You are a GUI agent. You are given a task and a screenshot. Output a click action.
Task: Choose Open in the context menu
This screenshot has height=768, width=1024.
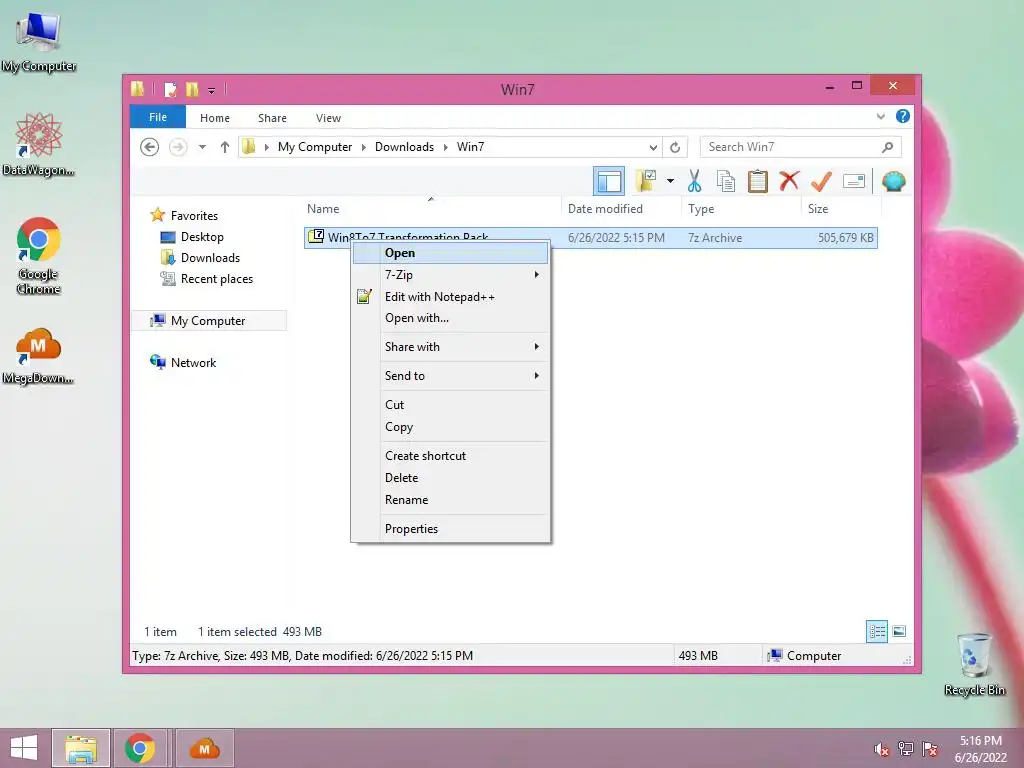(x=451, y=253)
